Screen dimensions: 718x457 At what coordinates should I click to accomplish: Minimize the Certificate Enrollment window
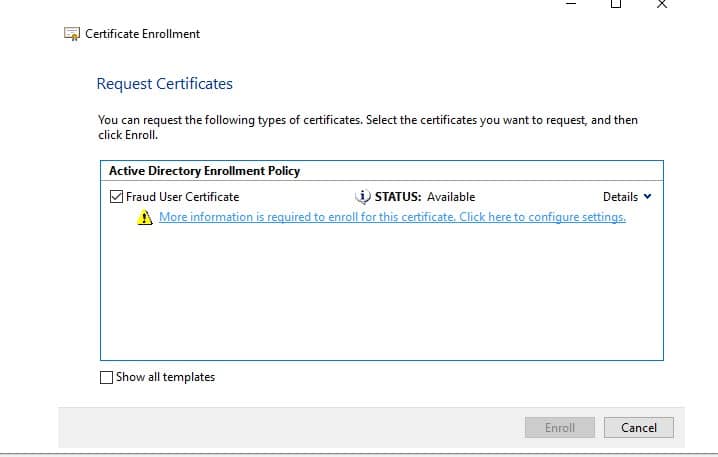pos(571,4)
